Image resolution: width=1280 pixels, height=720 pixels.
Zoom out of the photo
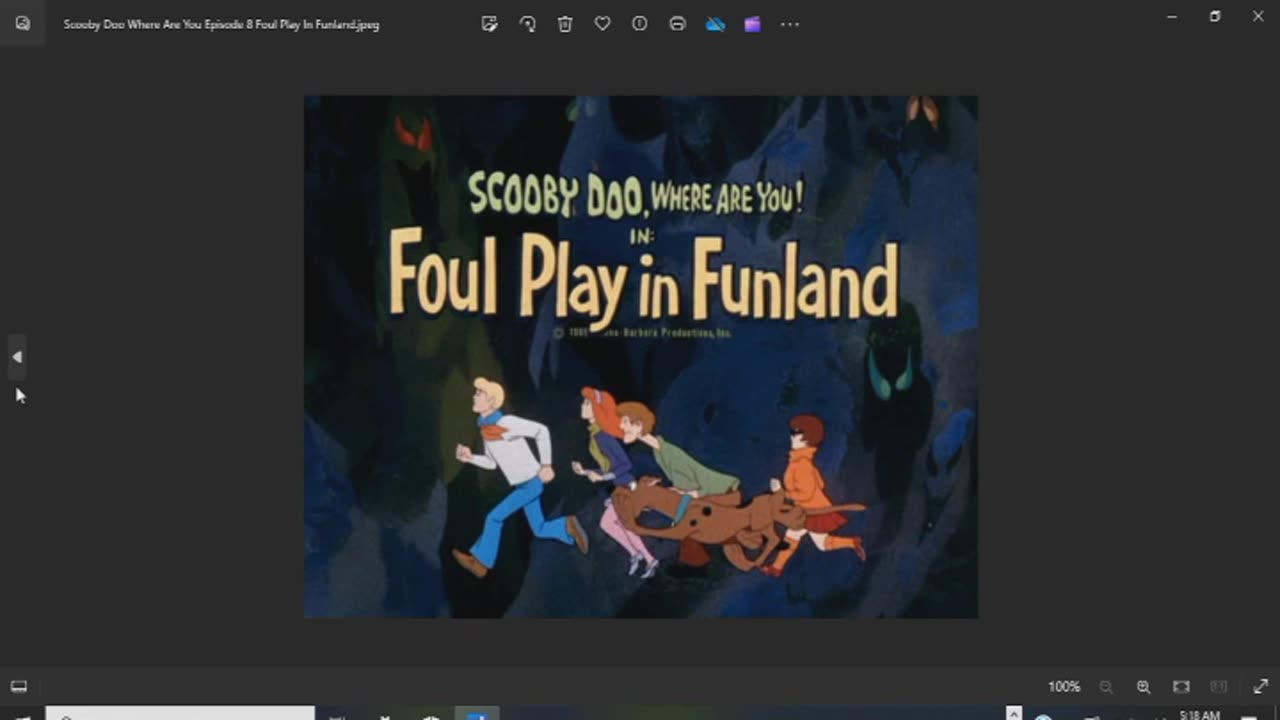[x=1106, y=687]
